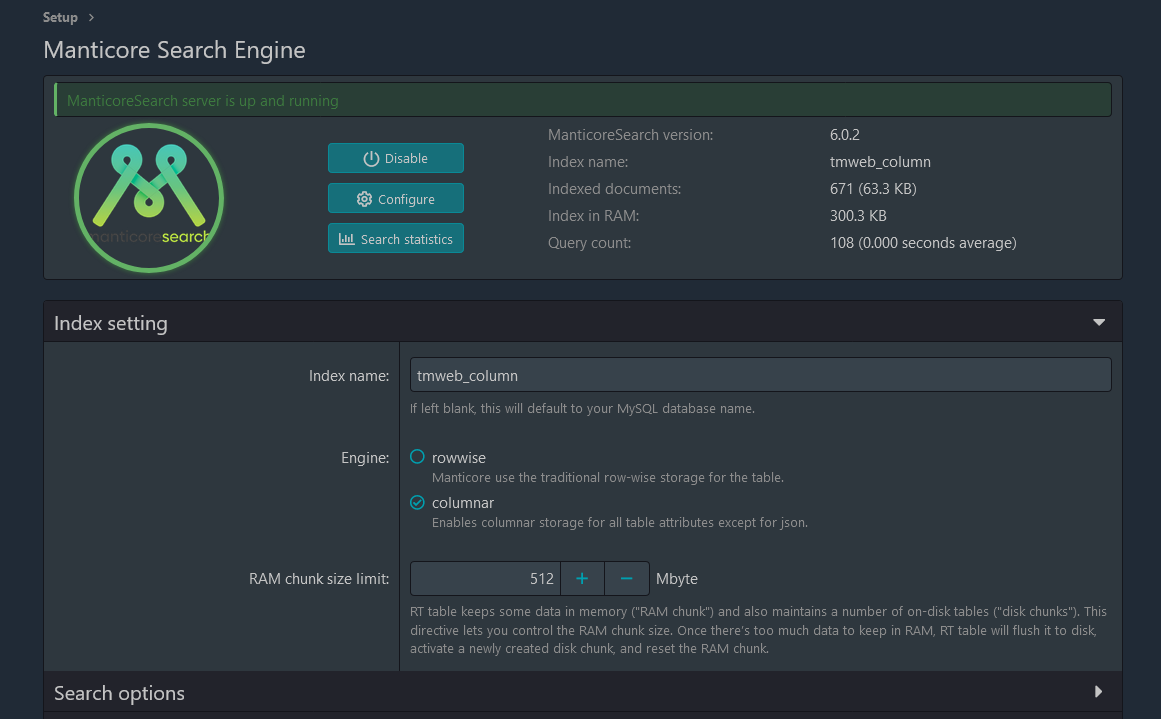Click the RAM chunk size value field
The height and width of the screenshot is (719, 1161).
(x=485, y=579)
